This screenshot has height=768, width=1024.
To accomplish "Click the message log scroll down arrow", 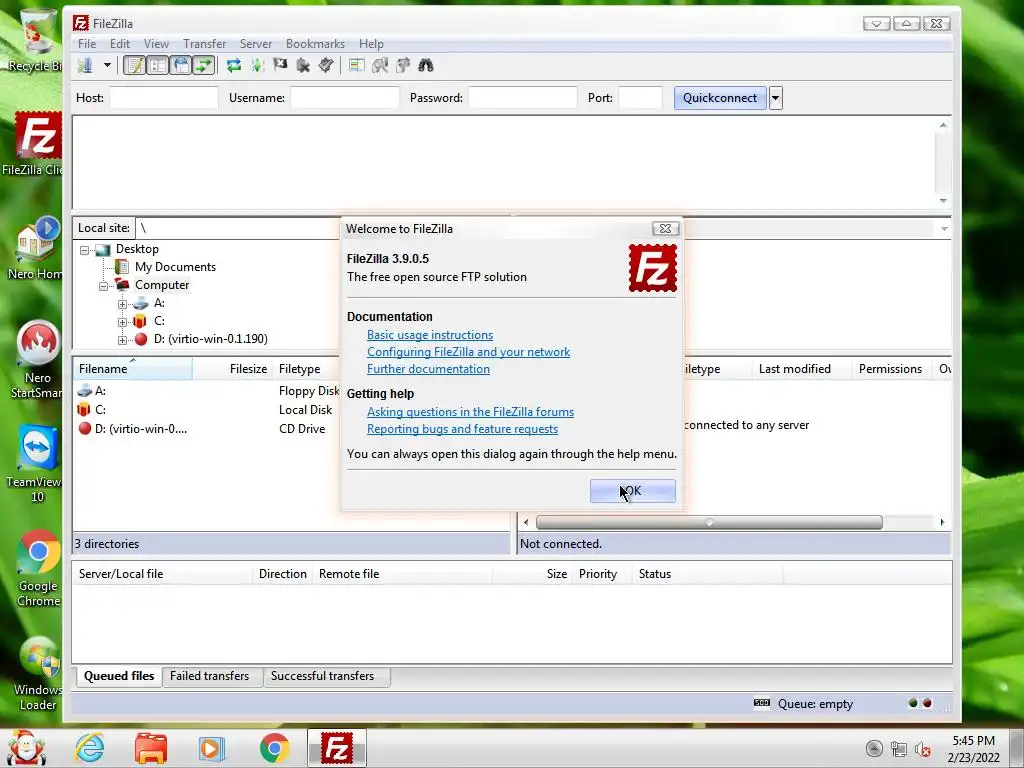I will click(943, 201).
